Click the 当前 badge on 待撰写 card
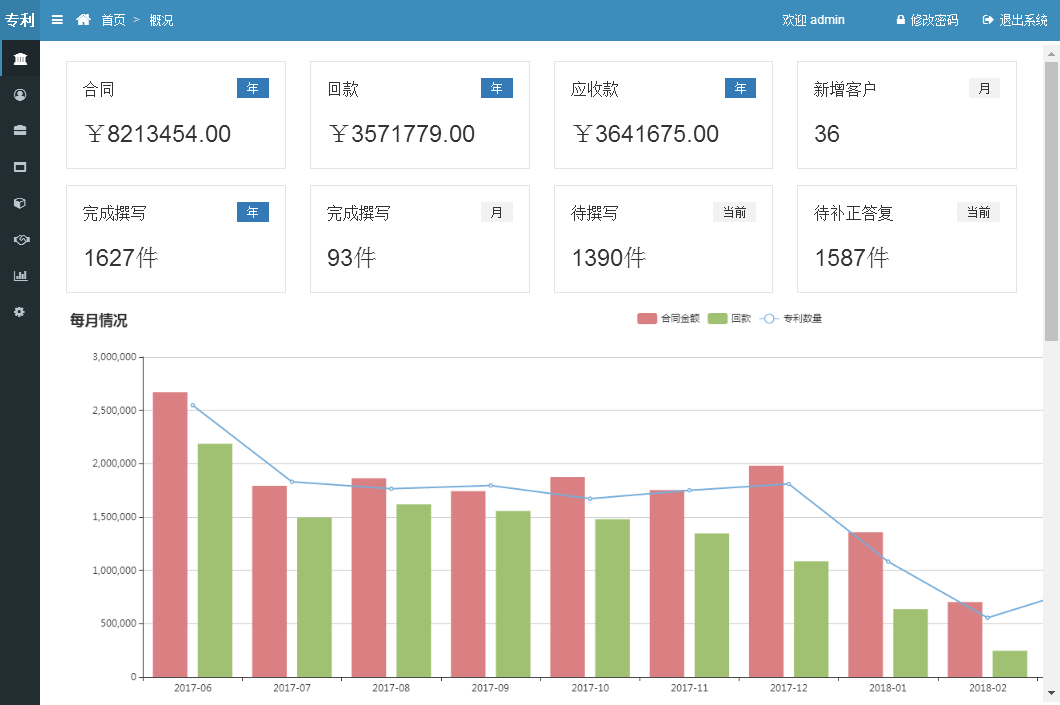Viewport: 1060px width, 705px height. click(734, 212)
